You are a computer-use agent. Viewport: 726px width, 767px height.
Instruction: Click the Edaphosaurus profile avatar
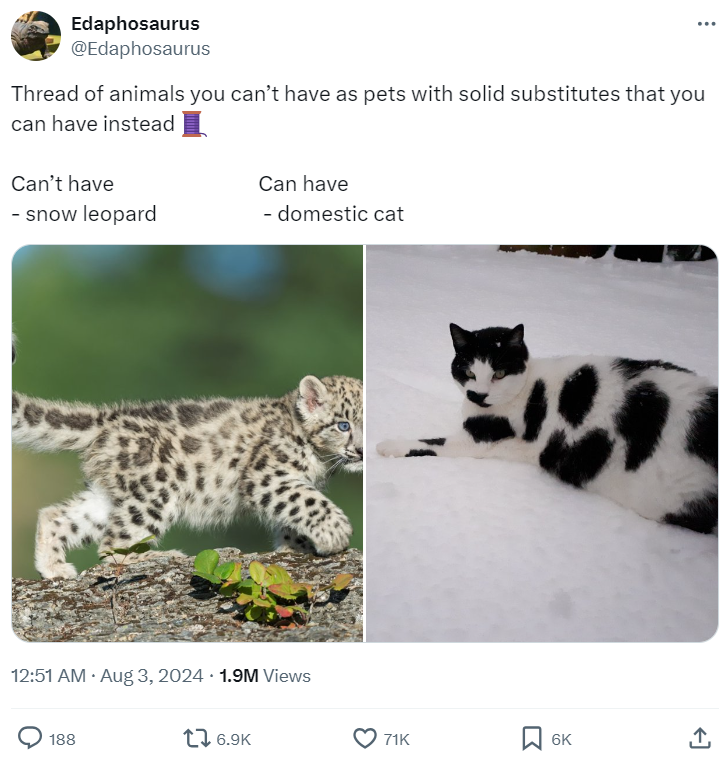[x=36, y=36]
